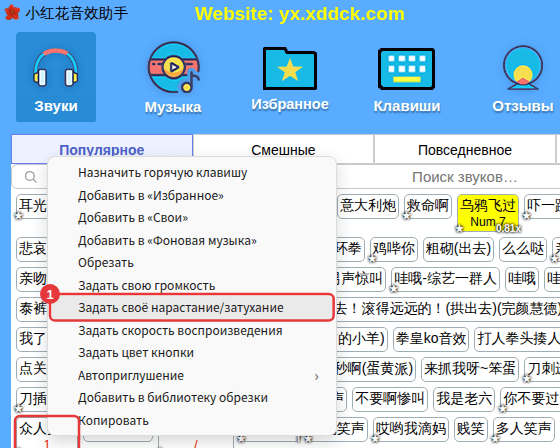This screenshot has height=448, width=560.
Task: Open the Музыка disc icon section
Action: click(x=173, y=78)
